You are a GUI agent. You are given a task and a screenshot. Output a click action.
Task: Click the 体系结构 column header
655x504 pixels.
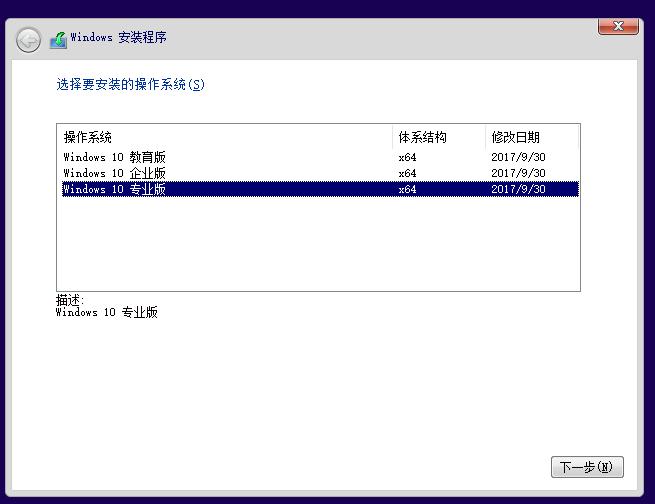coord(439,137)
